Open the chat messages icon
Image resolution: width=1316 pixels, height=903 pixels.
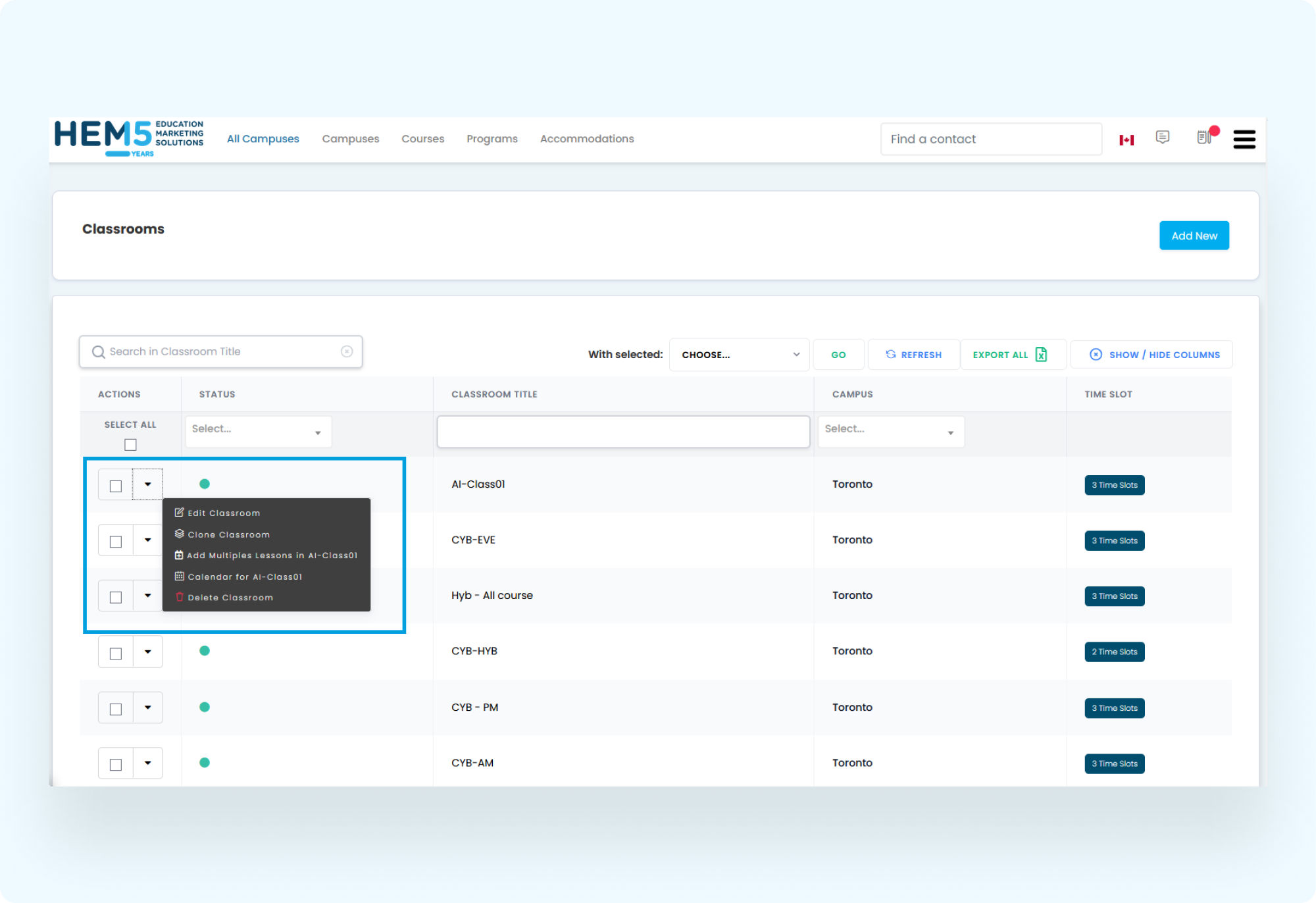(x=1163, y=137)
